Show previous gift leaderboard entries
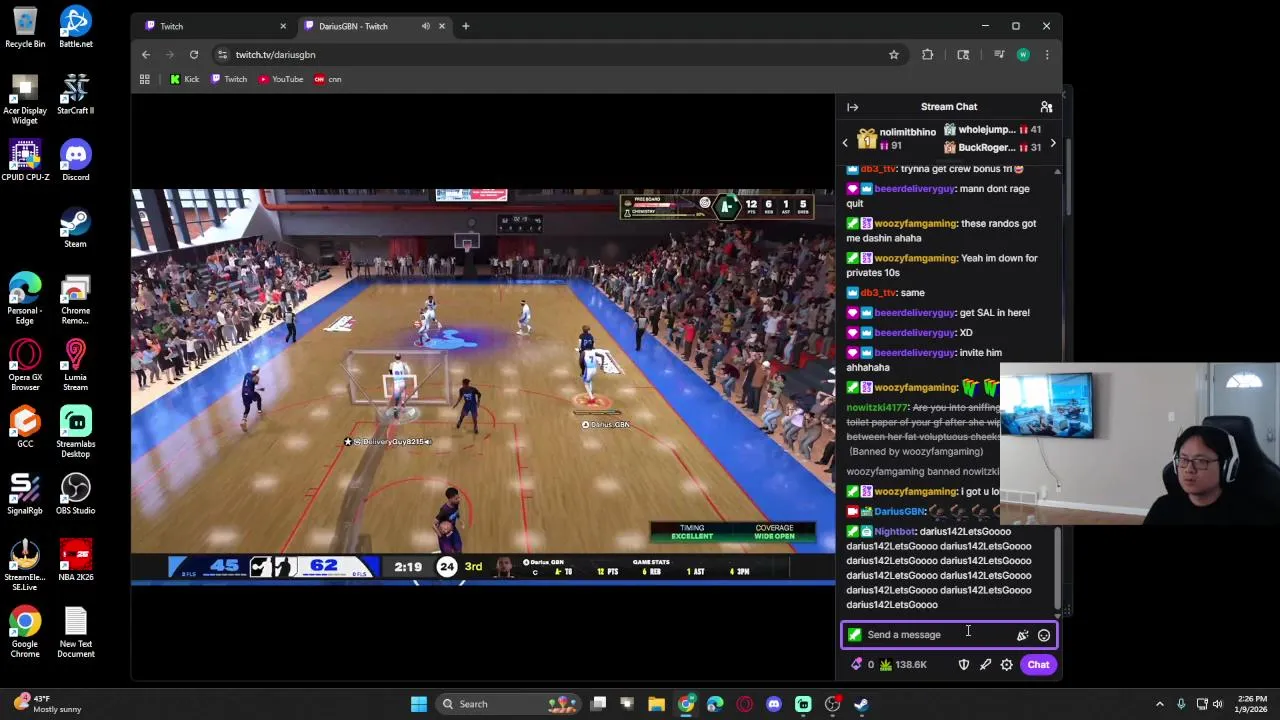The image size is (1280, 720). click(845, 143)
